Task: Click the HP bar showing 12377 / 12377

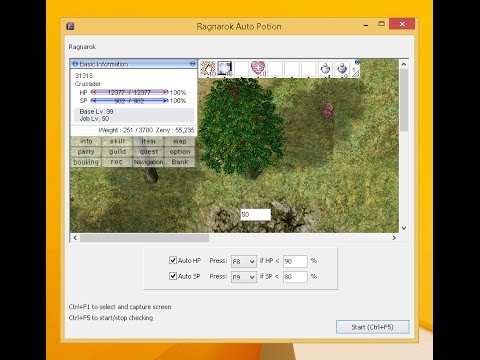Action: [x=129, y=92]
